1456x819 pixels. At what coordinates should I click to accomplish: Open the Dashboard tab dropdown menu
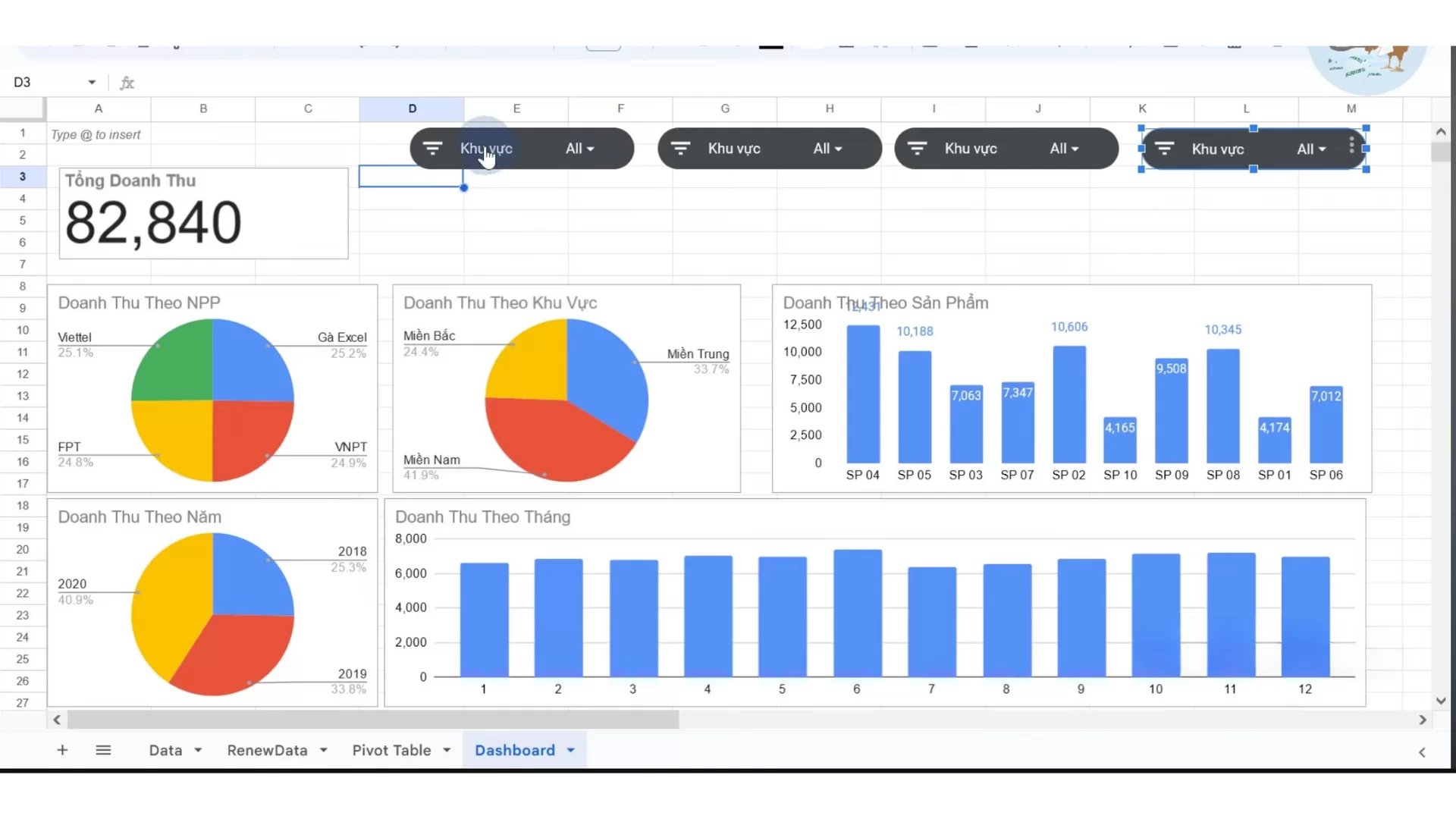coord(571,750)
